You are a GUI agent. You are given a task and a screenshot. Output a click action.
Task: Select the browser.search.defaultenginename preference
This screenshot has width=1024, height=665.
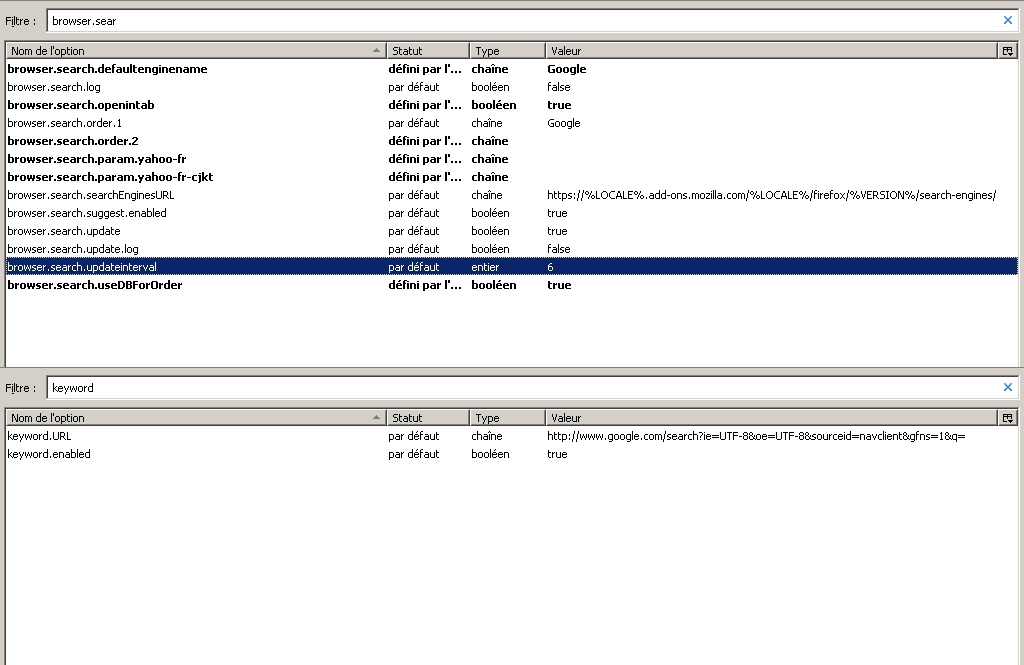[512, 69]
